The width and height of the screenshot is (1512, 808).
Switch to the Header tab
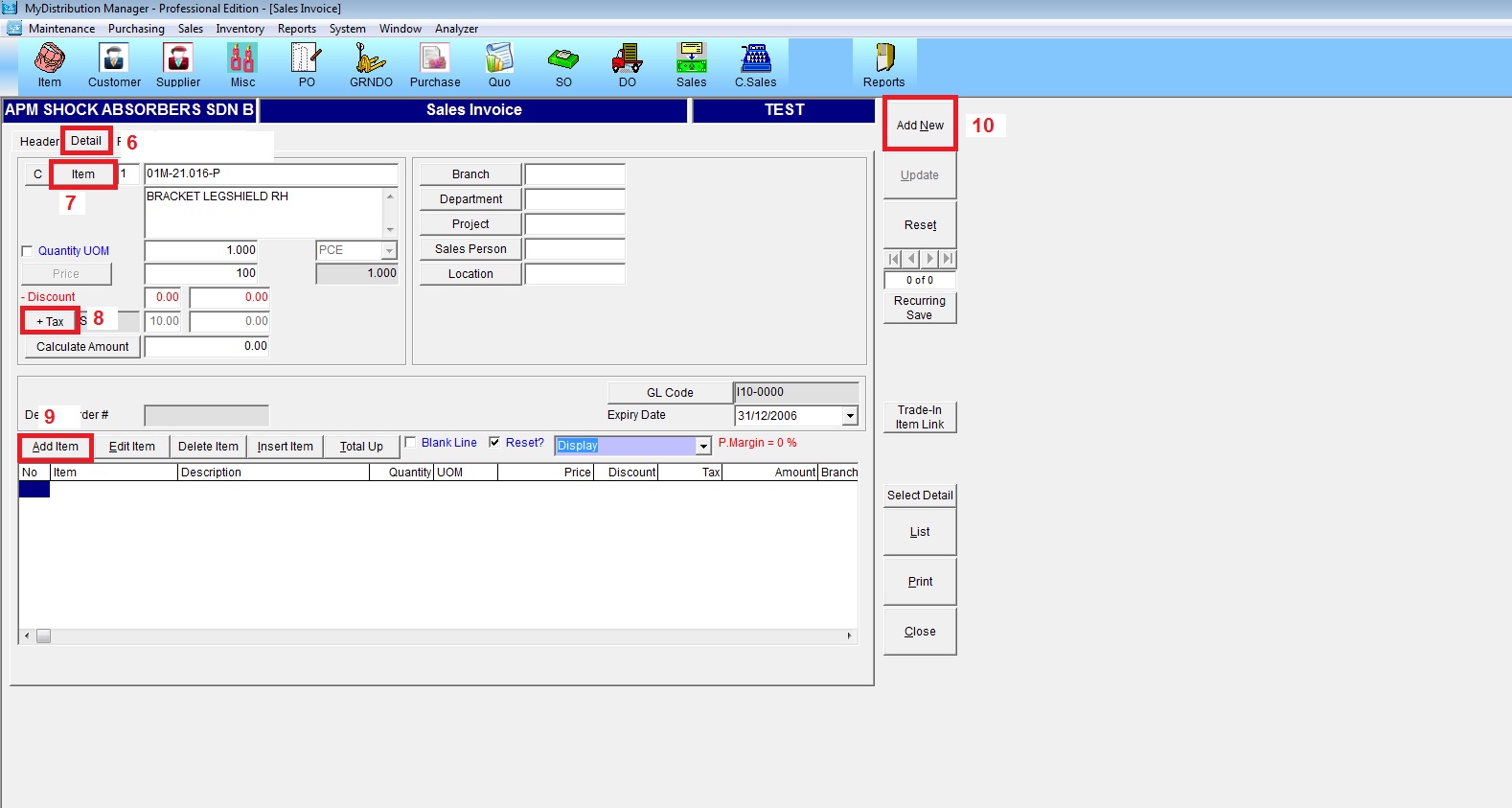39,142
